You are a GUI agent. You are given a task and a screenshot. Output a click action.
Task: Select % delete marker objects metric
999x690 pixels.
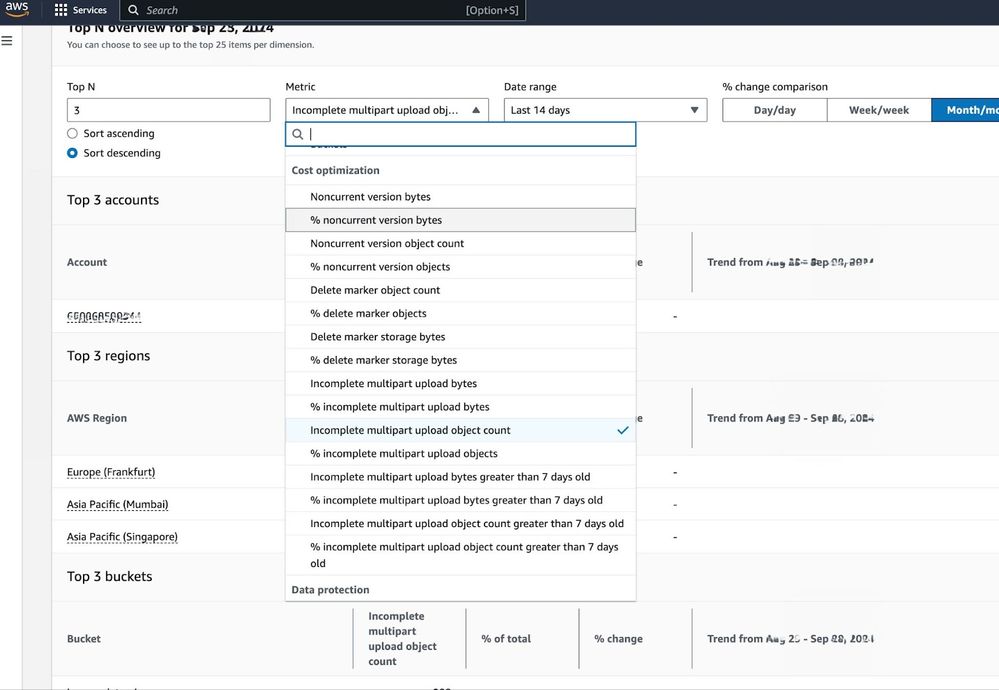click(x=460, y=313)
